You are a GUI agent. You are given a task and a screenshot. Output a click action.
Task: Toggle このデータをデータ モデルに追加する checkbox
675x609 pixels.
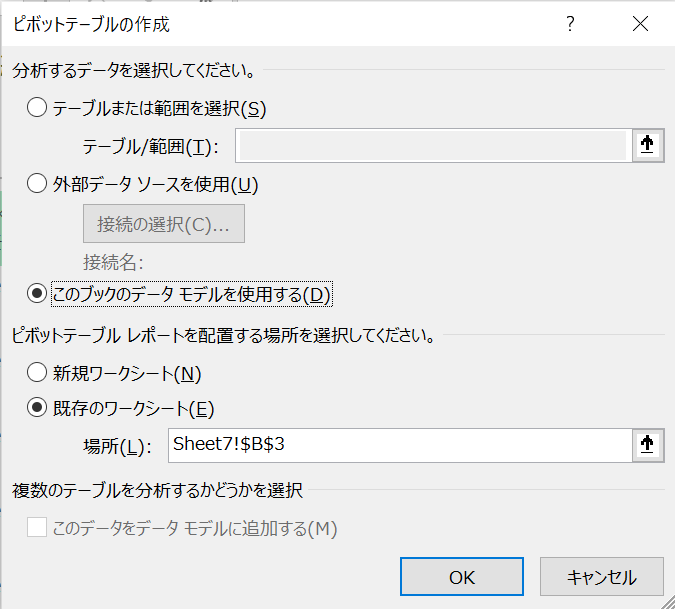37,528
